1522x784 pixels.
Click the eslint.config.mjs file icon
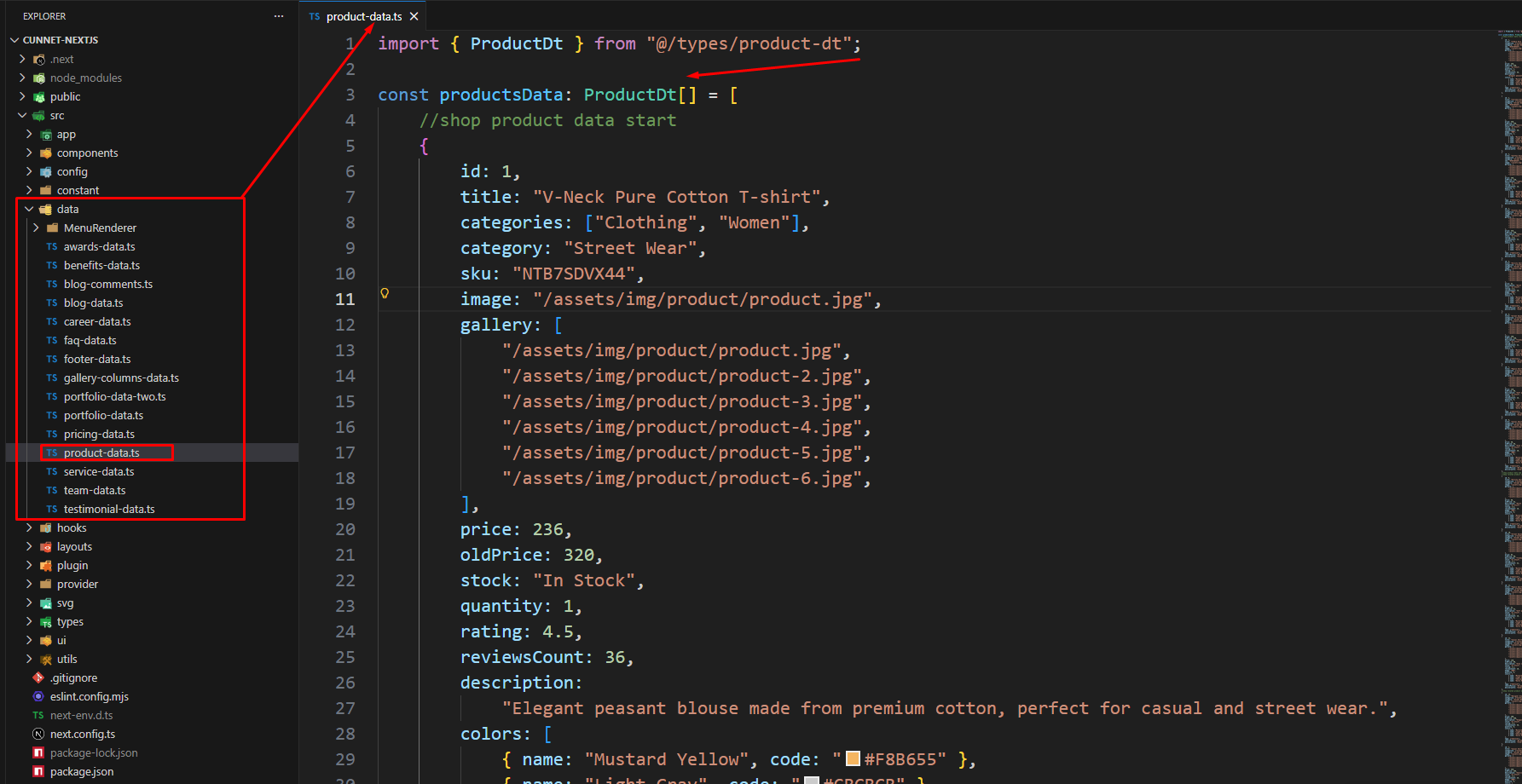tap(38, 697)
